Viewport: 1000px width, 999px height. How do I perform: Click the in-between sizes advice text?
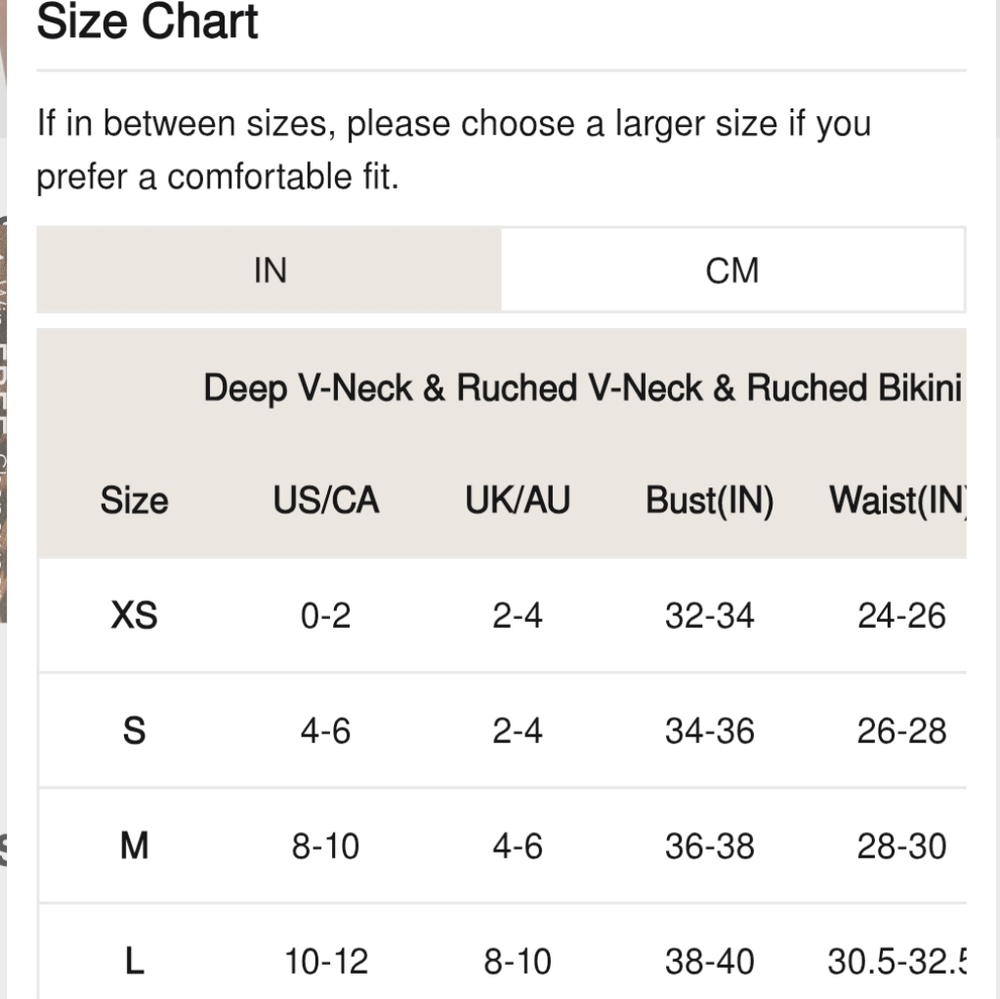tap(454, 150)
